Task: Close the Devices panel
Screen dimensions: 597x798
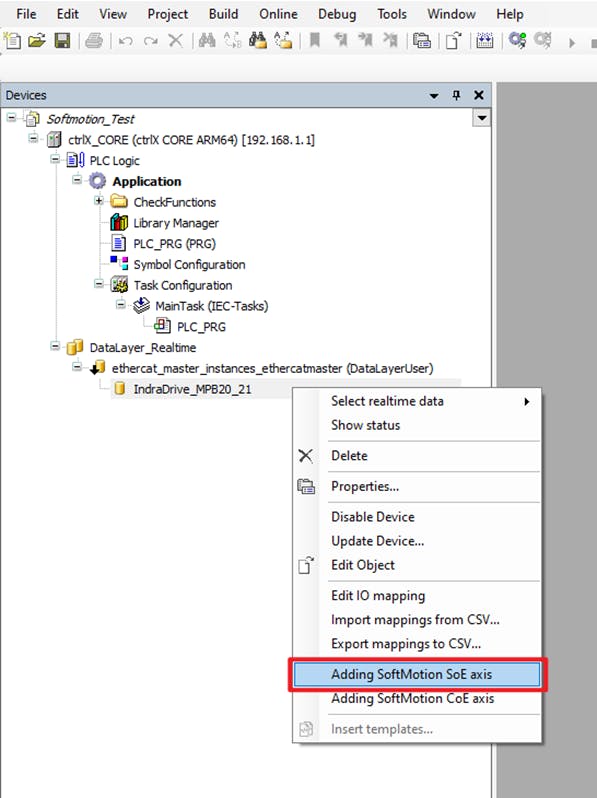Action: (x=479, y=95)
